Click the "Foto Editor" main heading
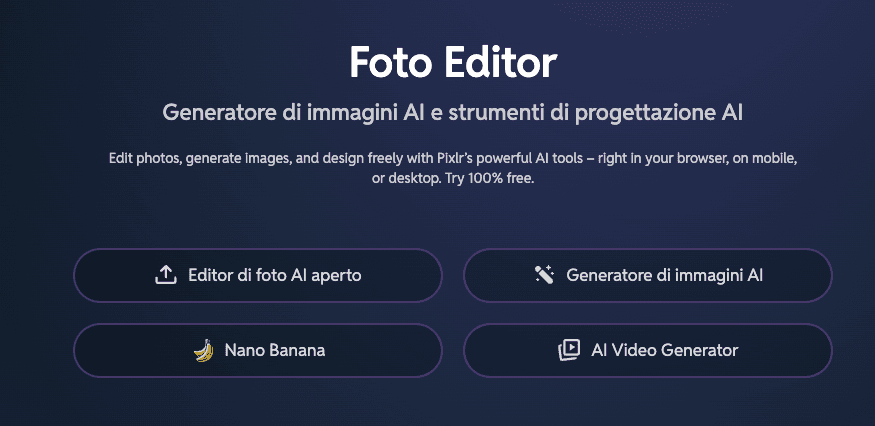 pos(452,63)
